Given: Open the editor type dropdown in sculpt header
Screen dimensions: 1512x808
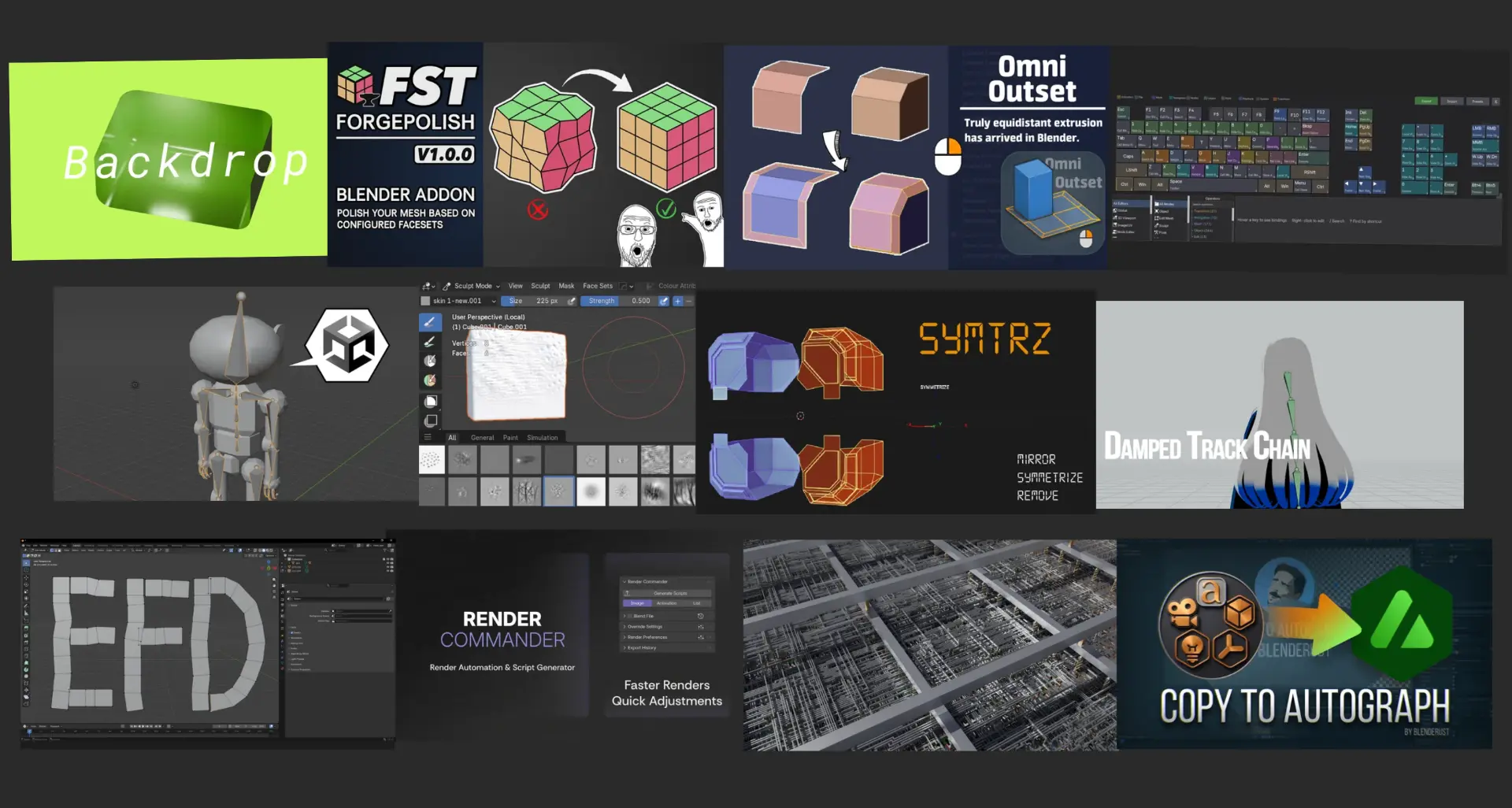Looking at the screenshot, I should tap(429, 286).
